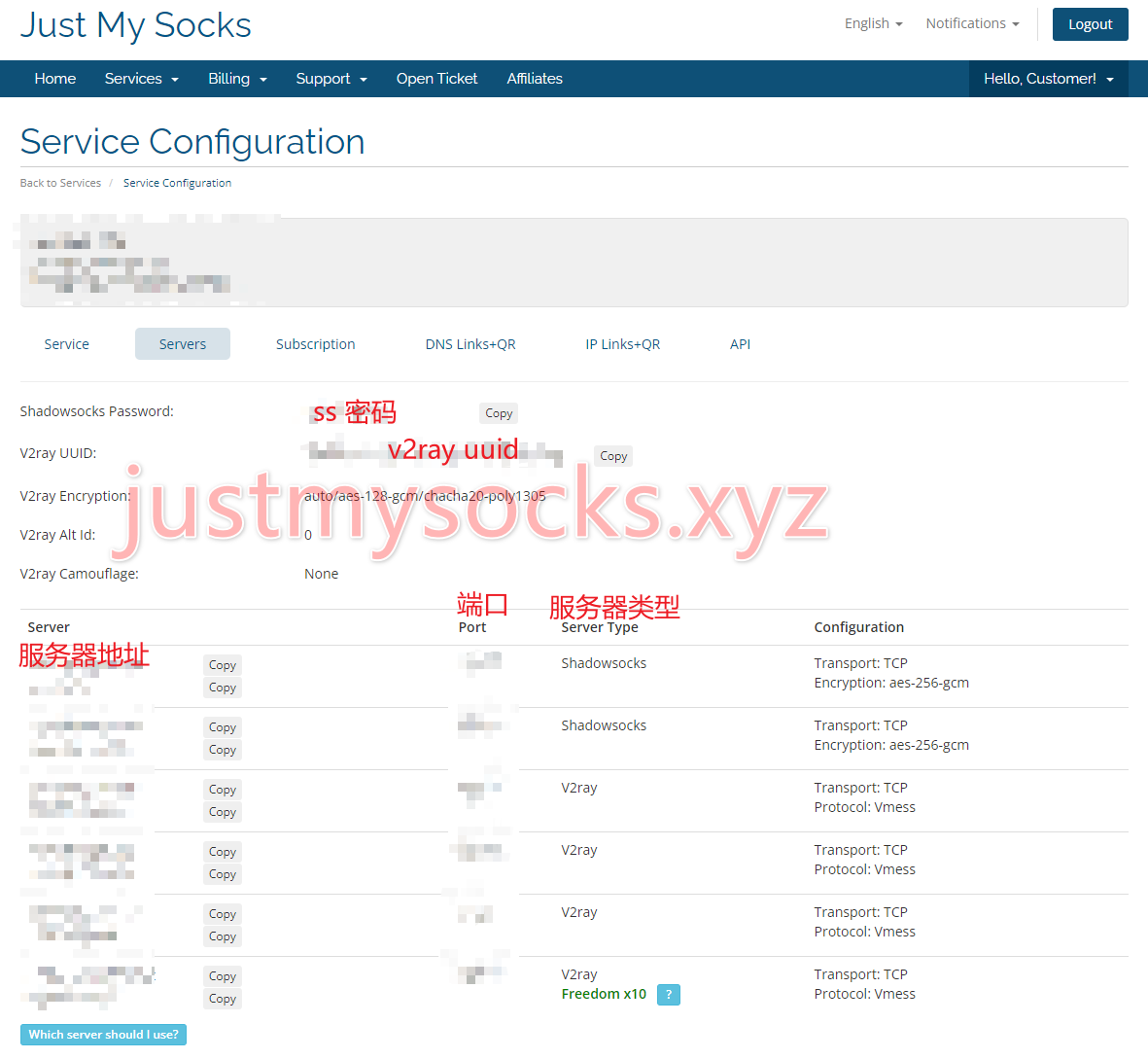
Task: Click the question mark icon beside Freedom x10
Action: coord(669,995)
